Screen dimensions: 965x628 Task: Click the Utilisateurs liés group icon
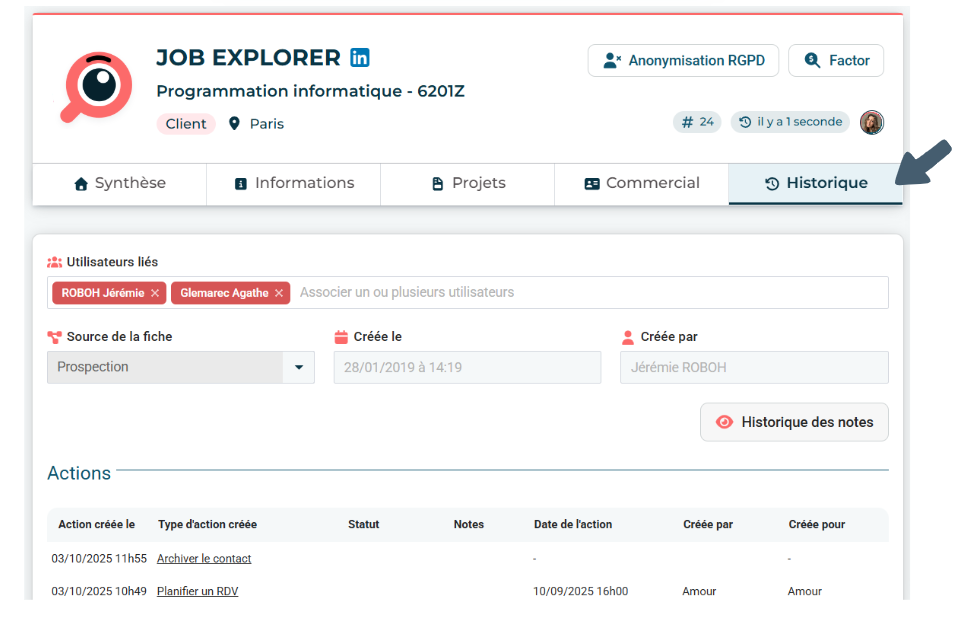point(55,262)
